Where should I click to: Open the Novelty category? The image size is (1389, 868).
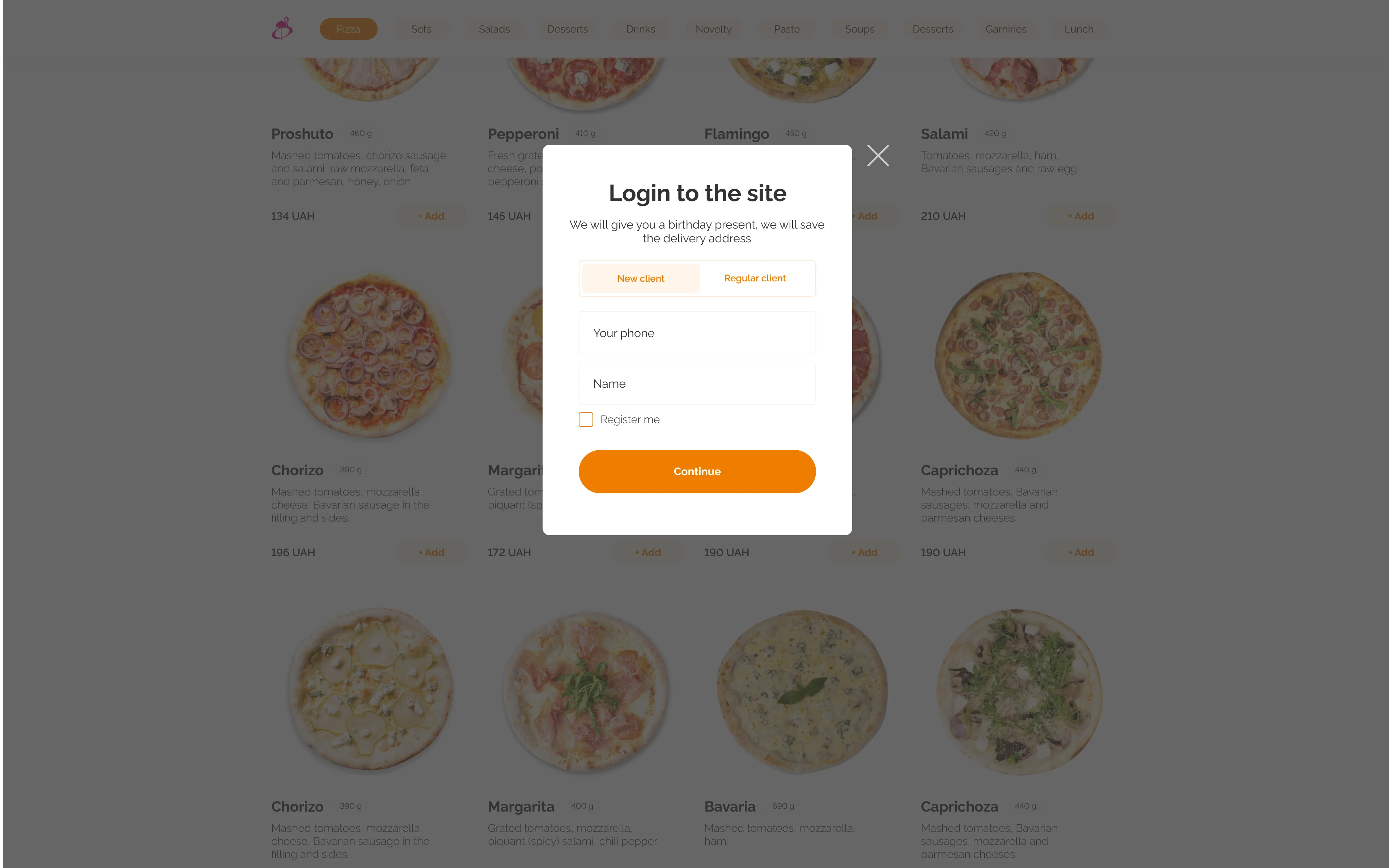click(x=713, y=29)
